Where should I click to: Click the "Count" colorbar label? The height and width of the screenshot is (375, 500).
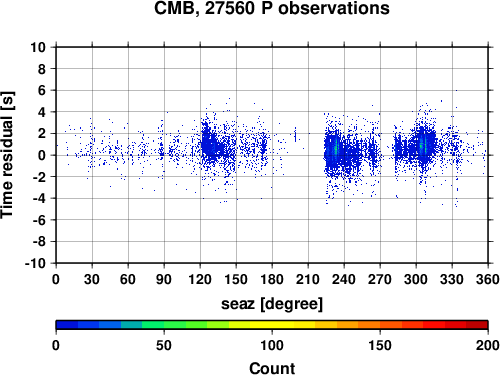click(272, 368)
